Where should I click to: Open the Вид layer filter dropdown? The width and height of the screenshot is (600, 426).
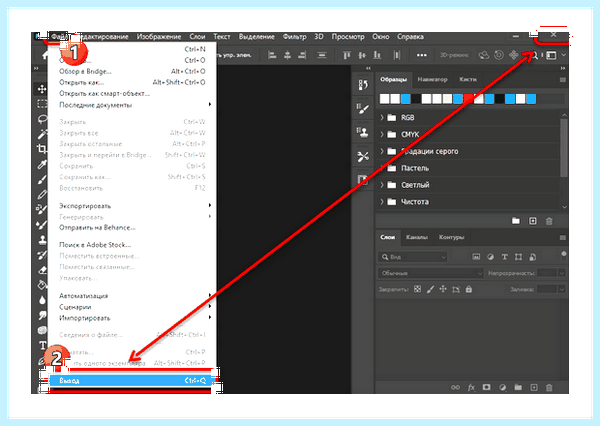[x=413, y=257]
